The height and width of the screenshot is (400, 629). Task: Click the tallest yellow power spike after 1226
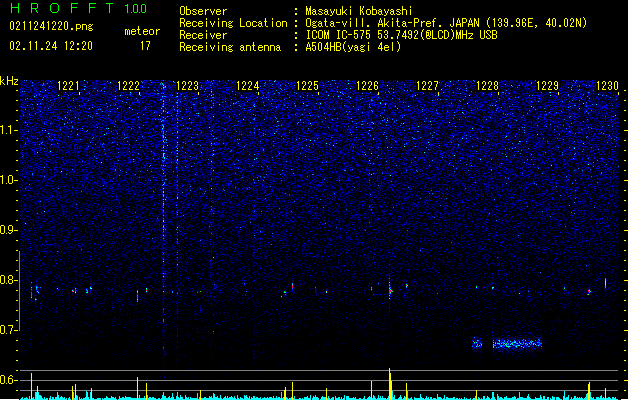coord(390,384)
